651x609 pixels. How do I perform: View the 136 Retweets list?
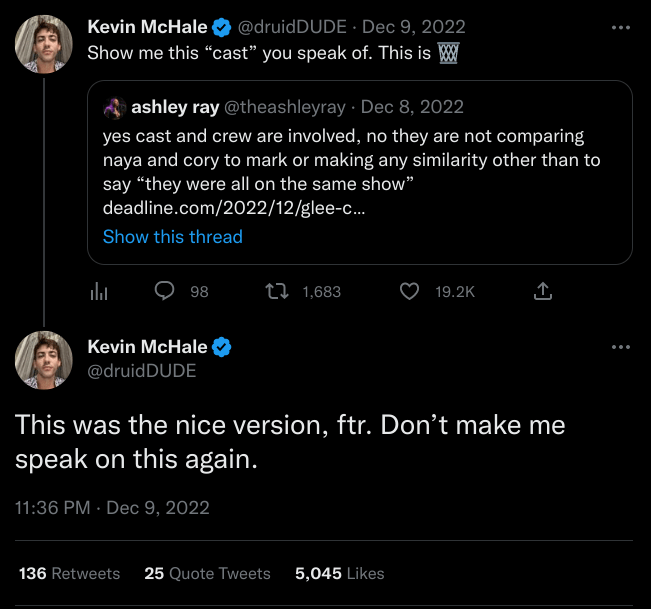[x=70, y=573]
